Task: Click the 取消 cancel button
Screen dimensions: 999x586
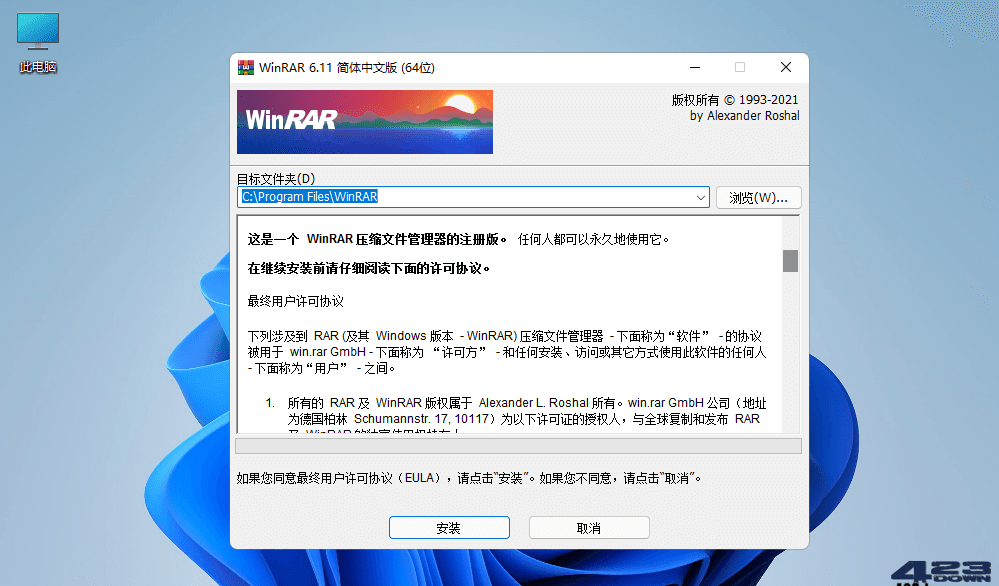Action: pos(589,527)
